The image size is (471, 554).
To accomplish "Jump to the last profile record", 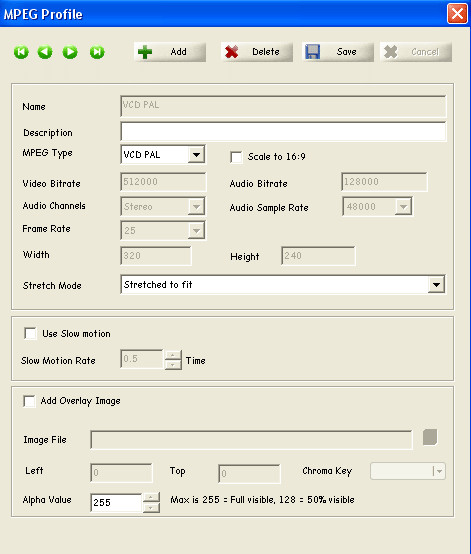I will click(x=97, y=52).
